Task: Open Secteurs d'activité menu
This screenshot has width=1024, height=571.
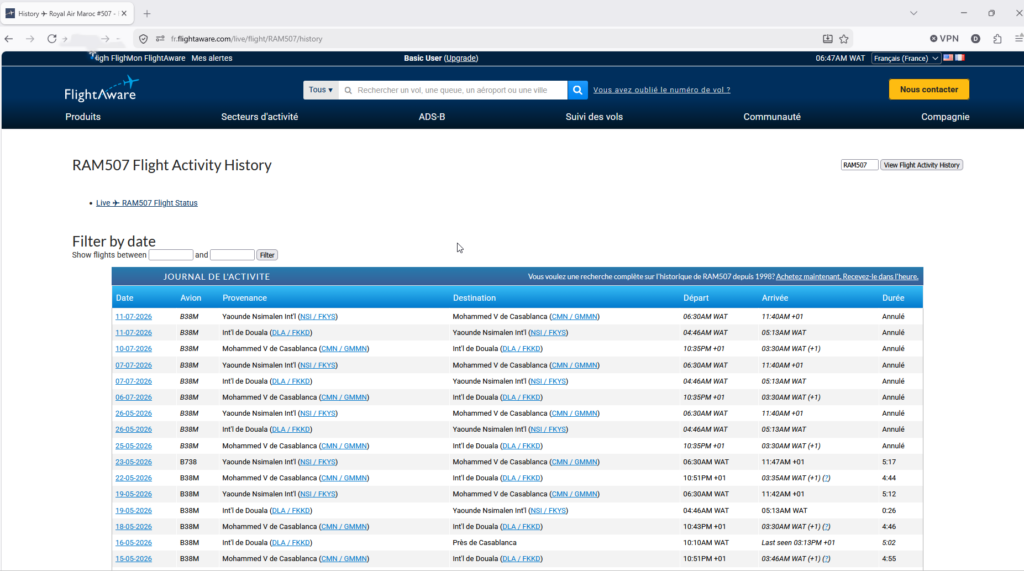Action: [259, 117]
